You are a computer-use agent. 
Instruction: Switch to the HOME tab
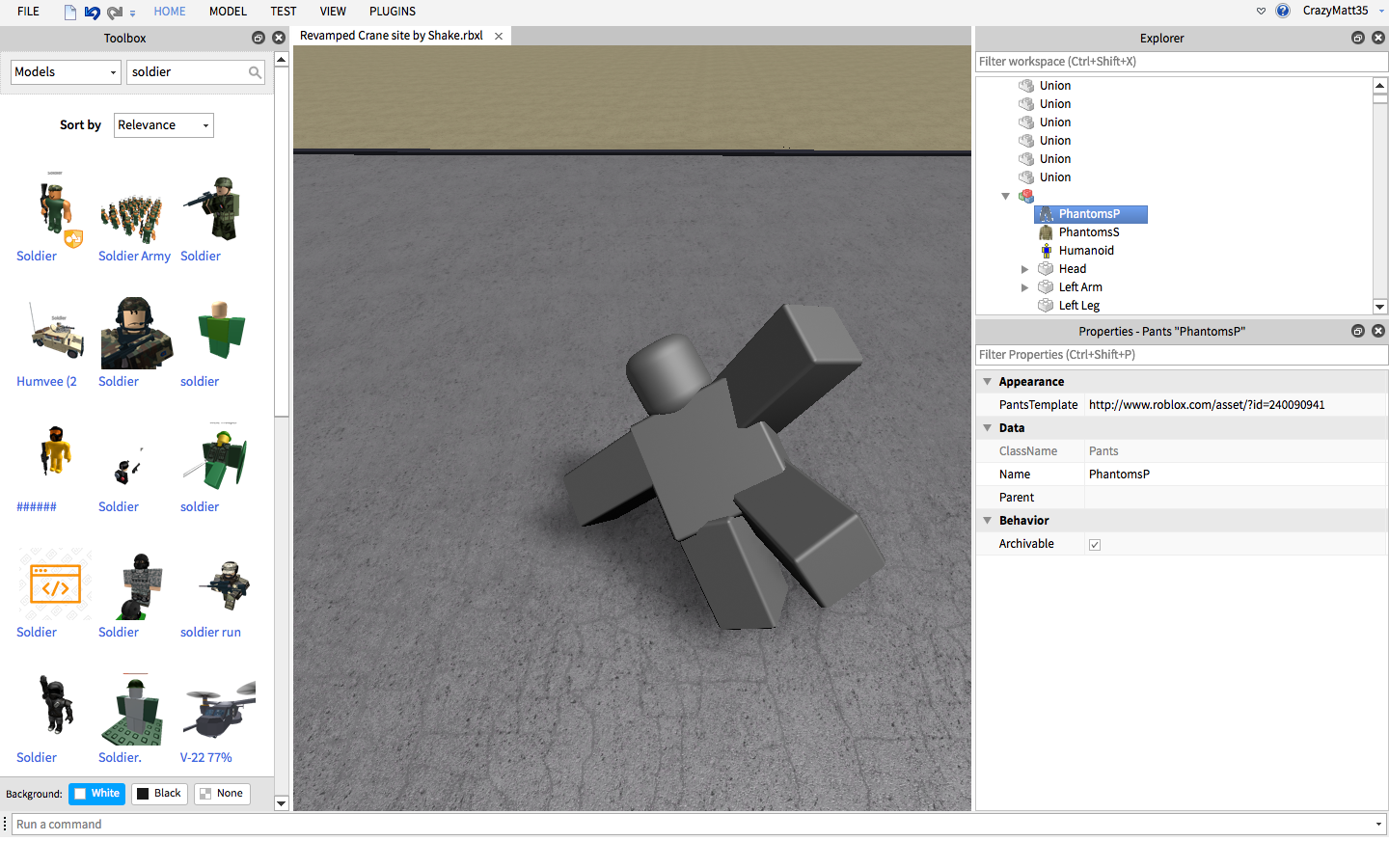point(170,12)
